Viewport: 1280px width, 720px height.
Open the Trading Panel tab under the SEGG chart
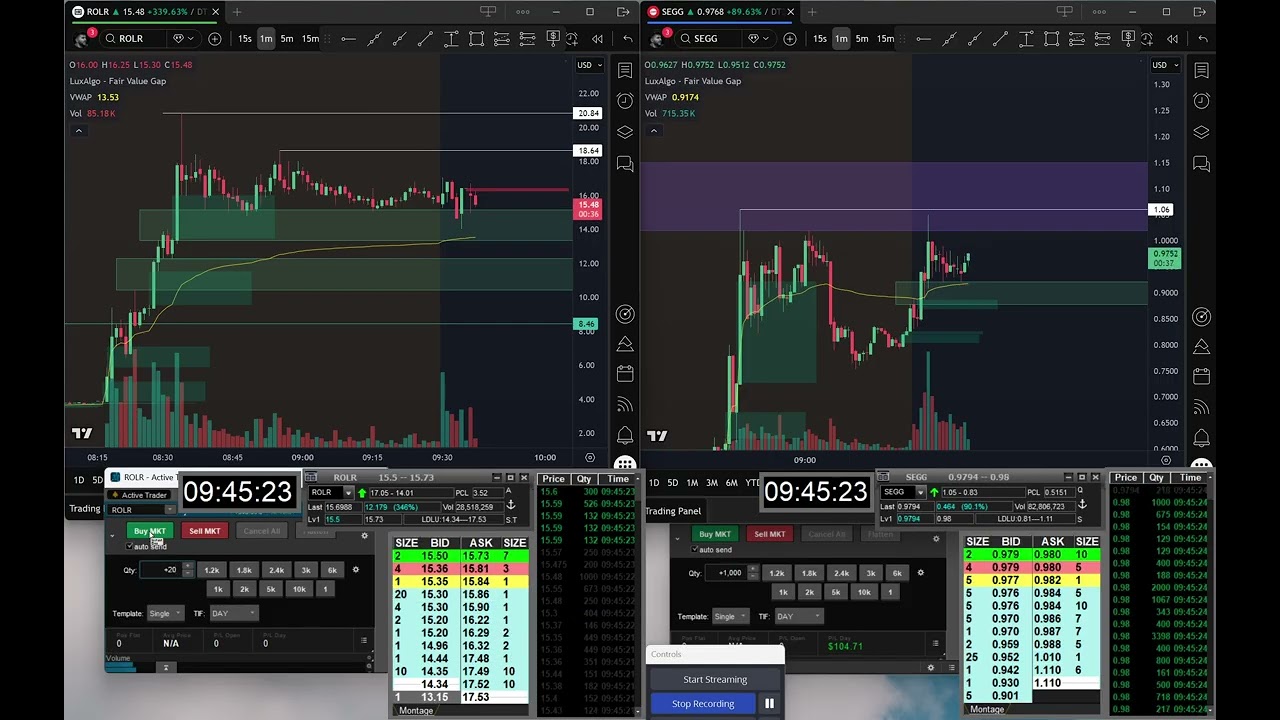[673, 511]
